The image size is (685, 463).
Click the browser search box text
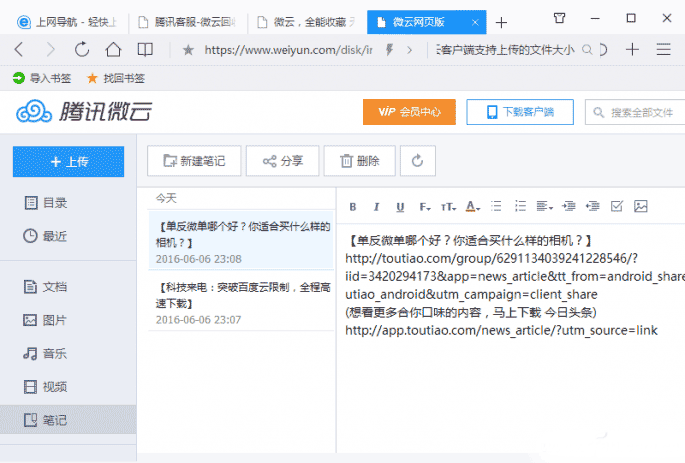coord(505,50)
